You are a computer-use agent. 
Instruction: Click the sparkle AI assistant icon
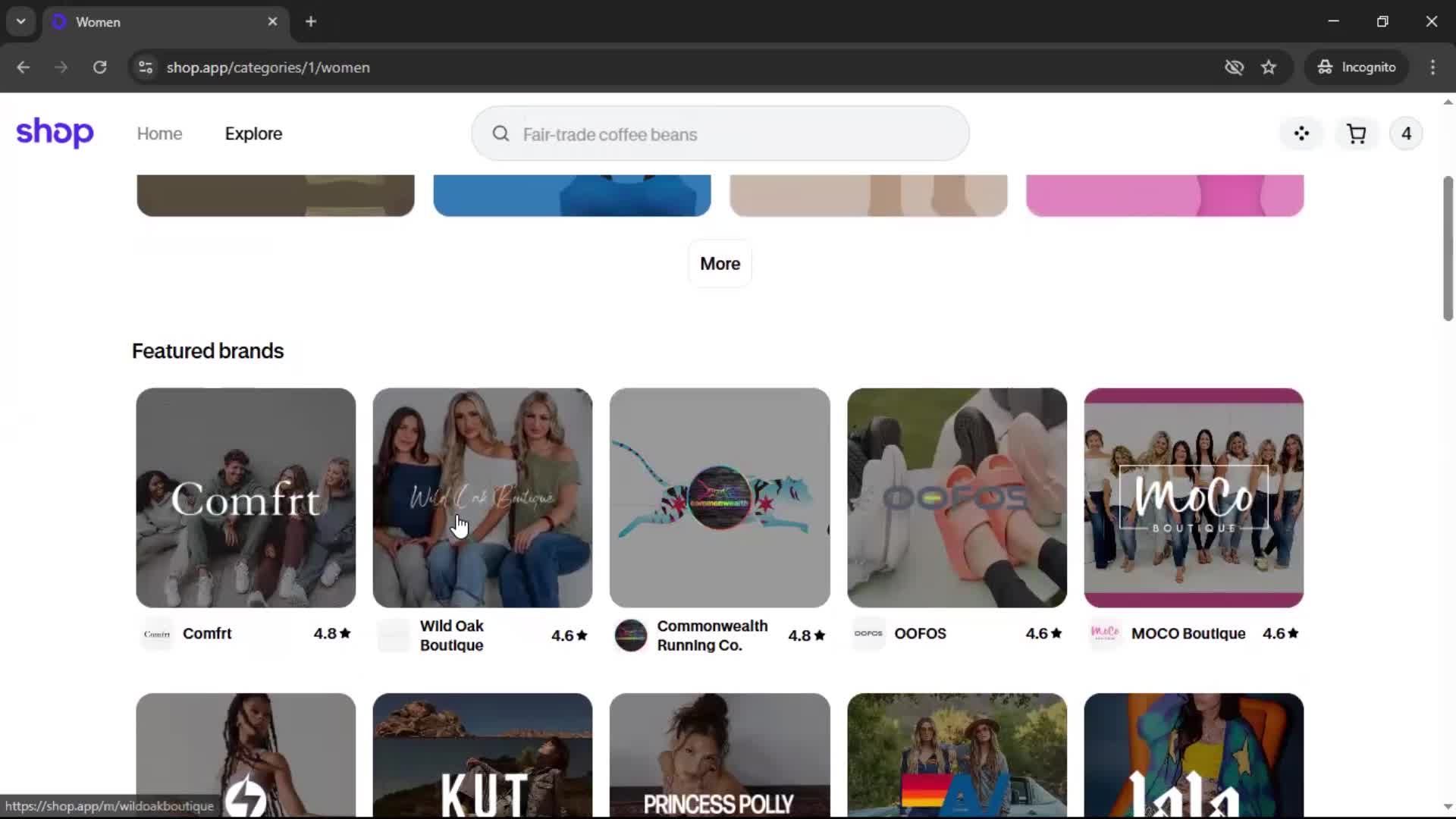1301,134
